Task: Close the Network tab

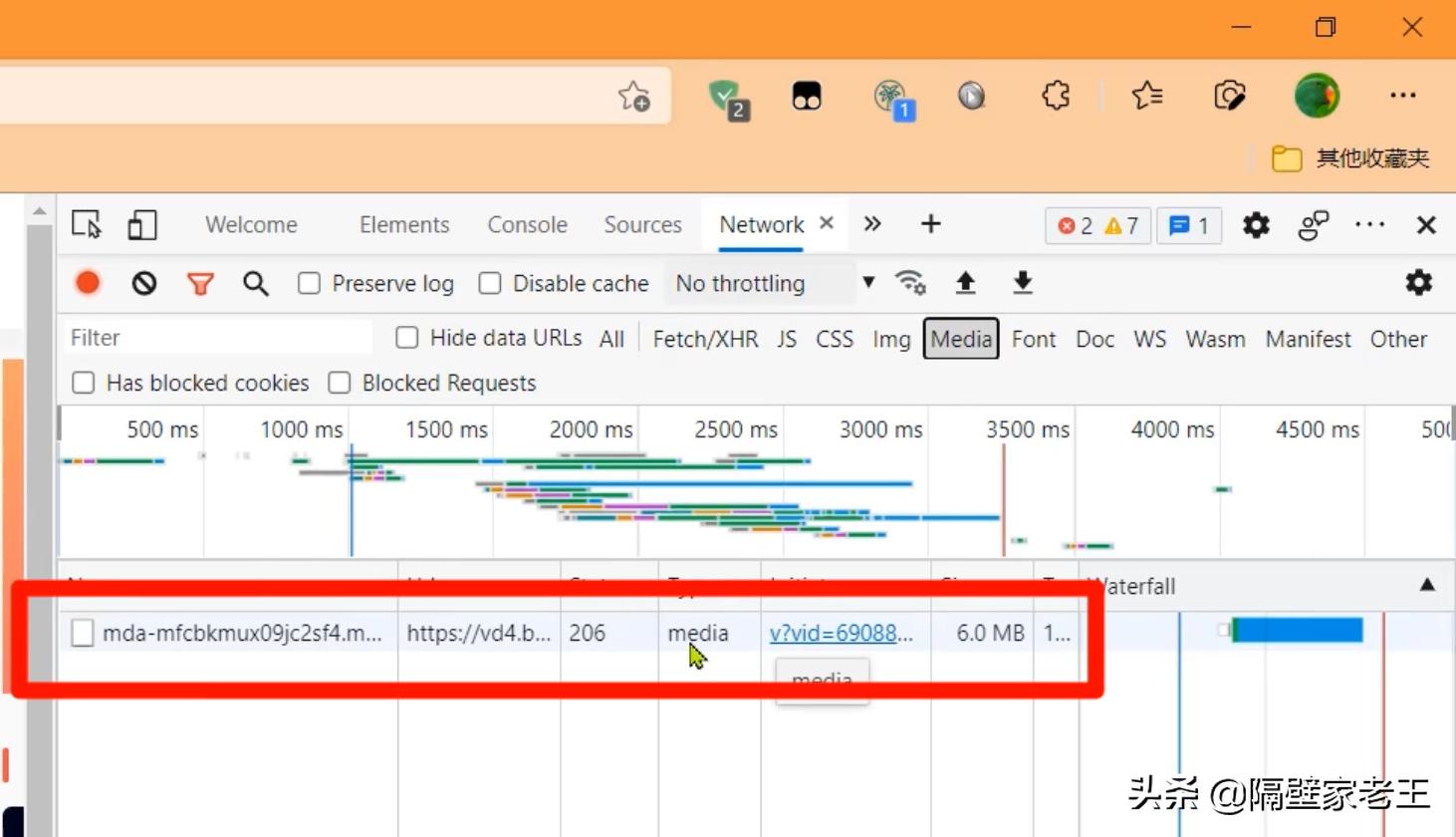Action: pos(827,223)
